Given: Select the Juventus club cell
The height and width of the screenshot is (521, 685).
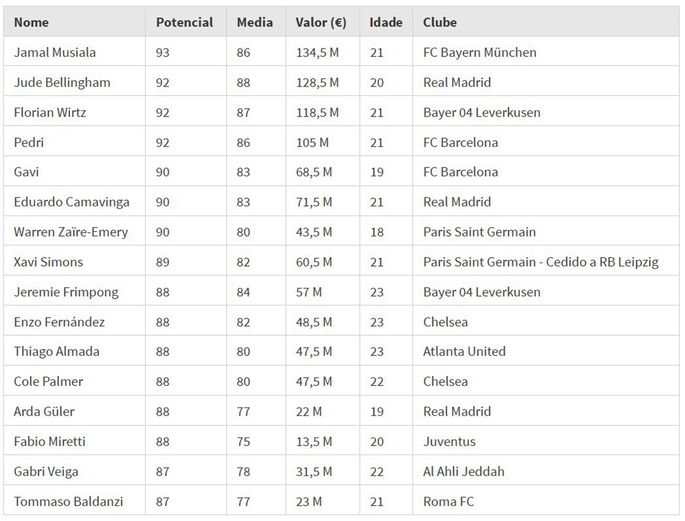Looking at the screenshot, I should [x=449, y=441].
